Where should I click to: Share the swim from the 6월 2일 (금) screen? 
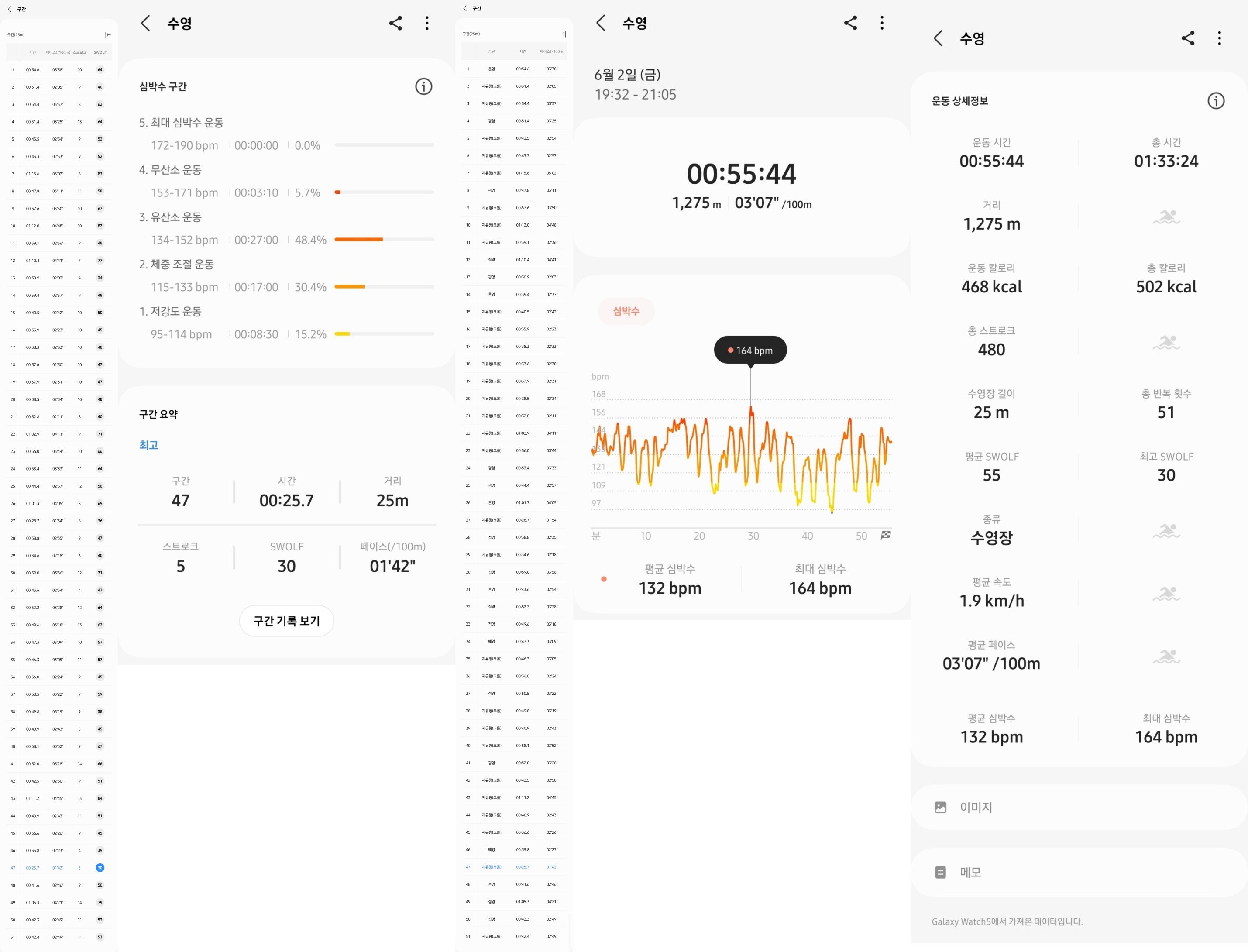pyautogui.click(x=850, y=23)
